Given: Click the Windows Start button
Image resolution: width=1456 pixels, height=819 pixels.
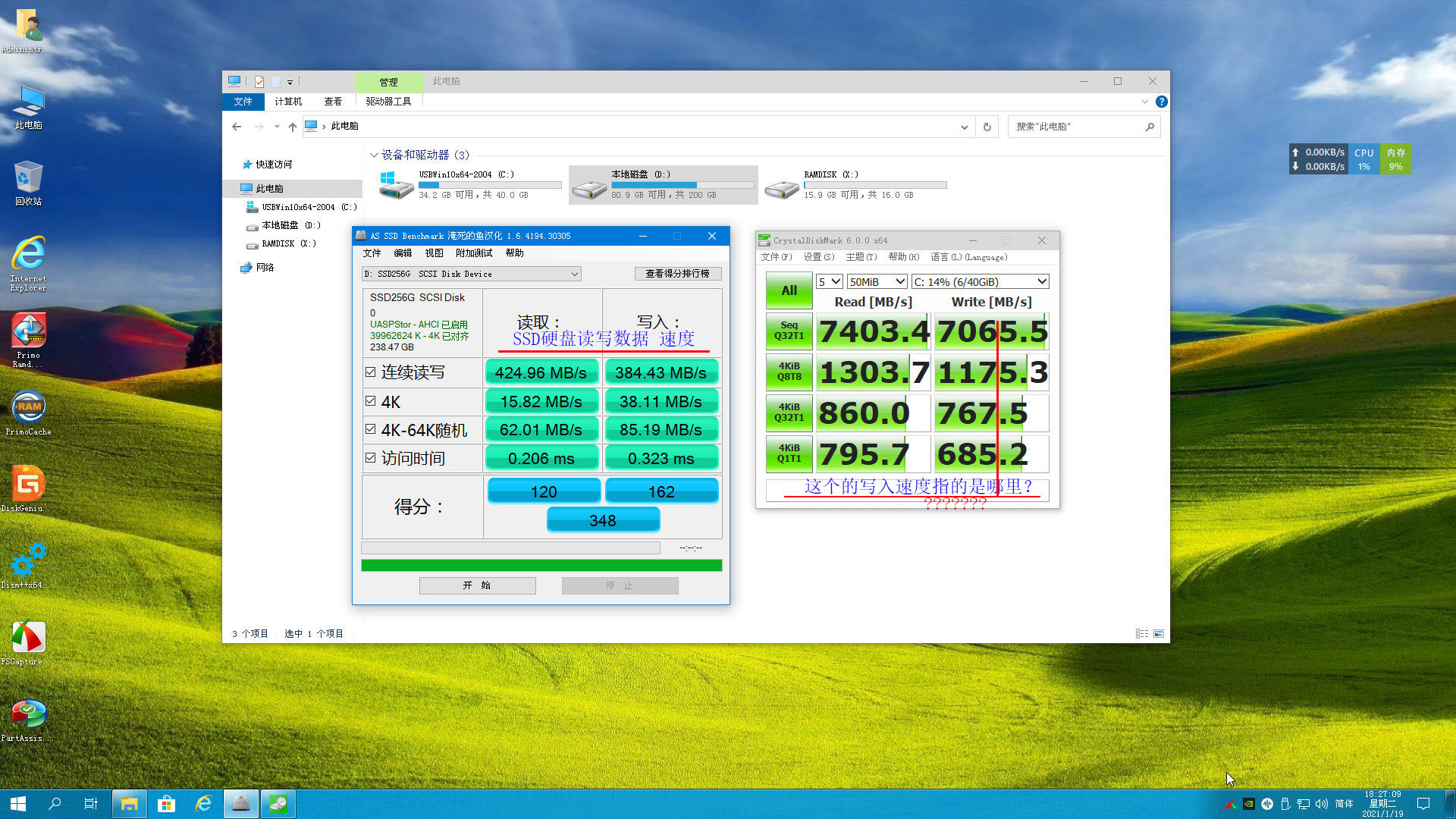Looking at the screenshot, I should 18,804.
